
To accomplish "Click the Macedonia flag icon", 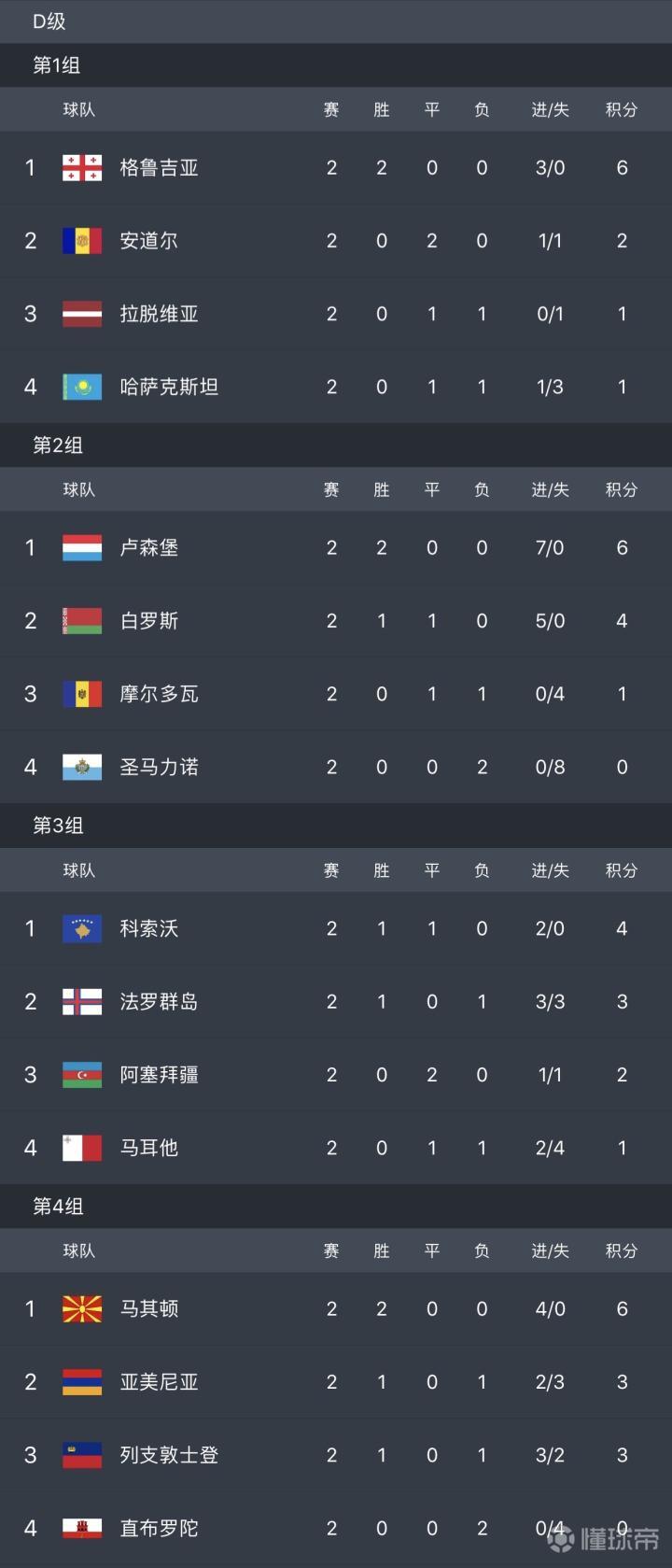I will click(81, 1308).
